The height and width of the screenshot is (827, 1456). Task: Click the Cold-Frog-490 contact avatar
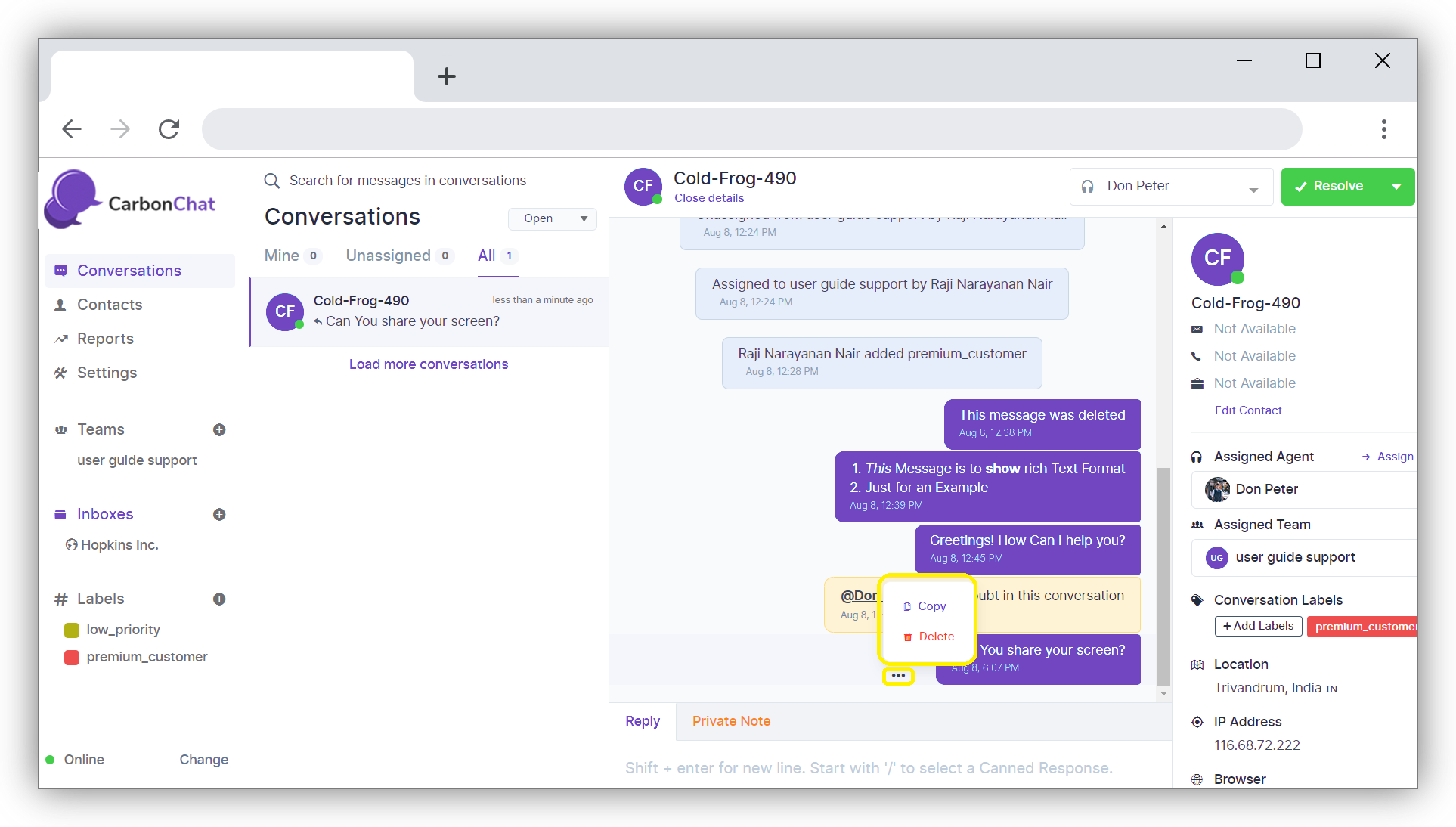click(1217, 259)
